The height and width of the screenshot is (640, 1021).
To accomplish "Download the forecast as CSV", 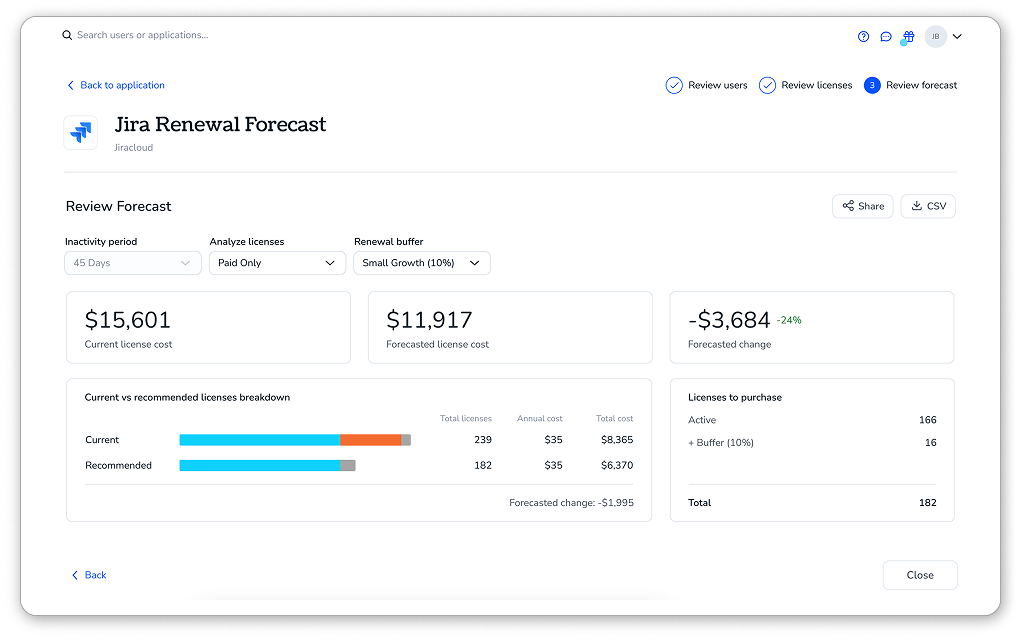I will [928, 206].
